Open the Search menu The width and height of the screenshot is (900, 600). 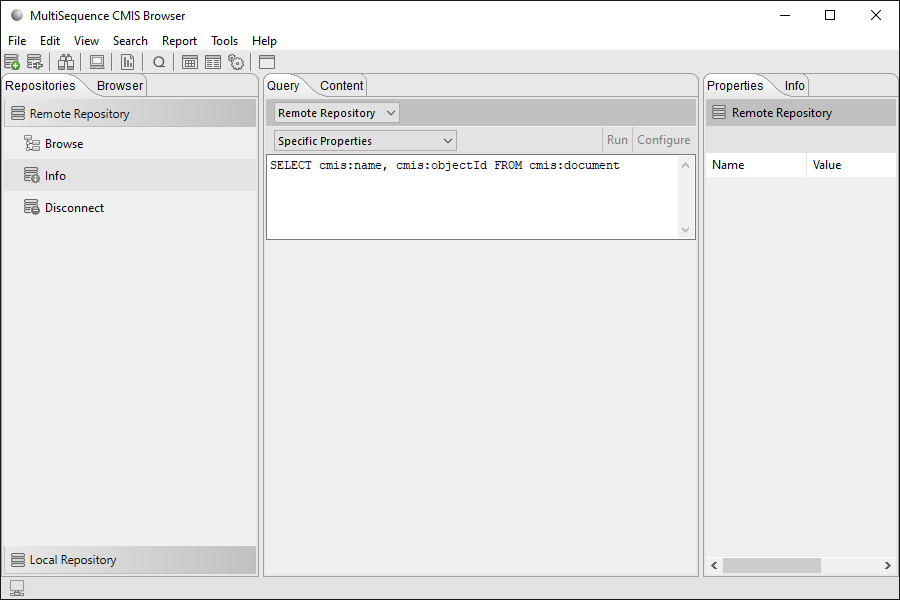pyautogui.click(x=130, y=41)
